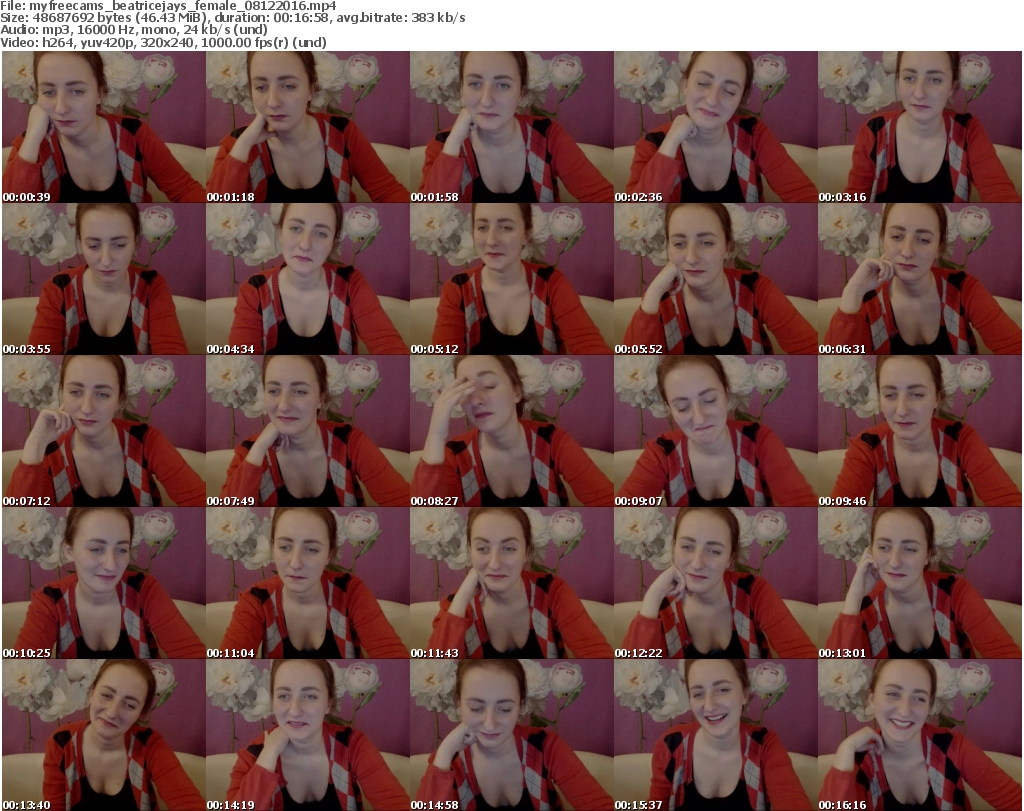Viewport: 1024px width, 811px height.
Task: Choose the 00:12:22 video frame
Action: (x=715, y=583)
